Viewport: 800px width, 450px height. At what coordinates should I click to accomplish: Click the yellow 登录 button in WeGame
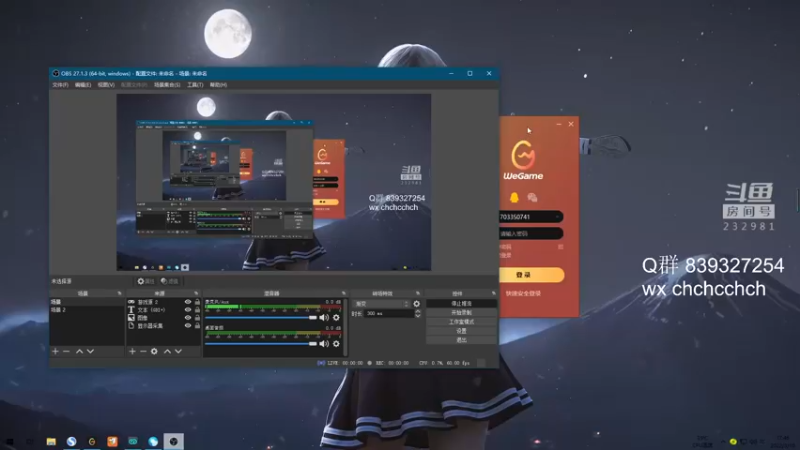click(531, 274)
